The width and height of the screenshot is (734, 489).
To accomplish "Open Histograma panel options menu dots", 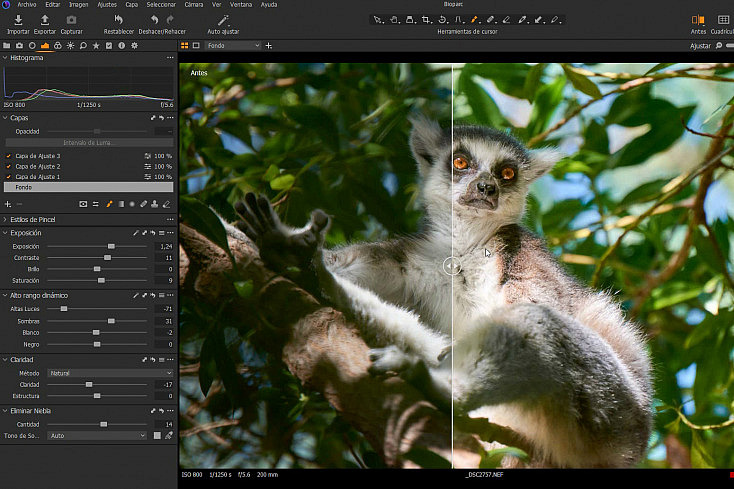I will tap(170, 58).
